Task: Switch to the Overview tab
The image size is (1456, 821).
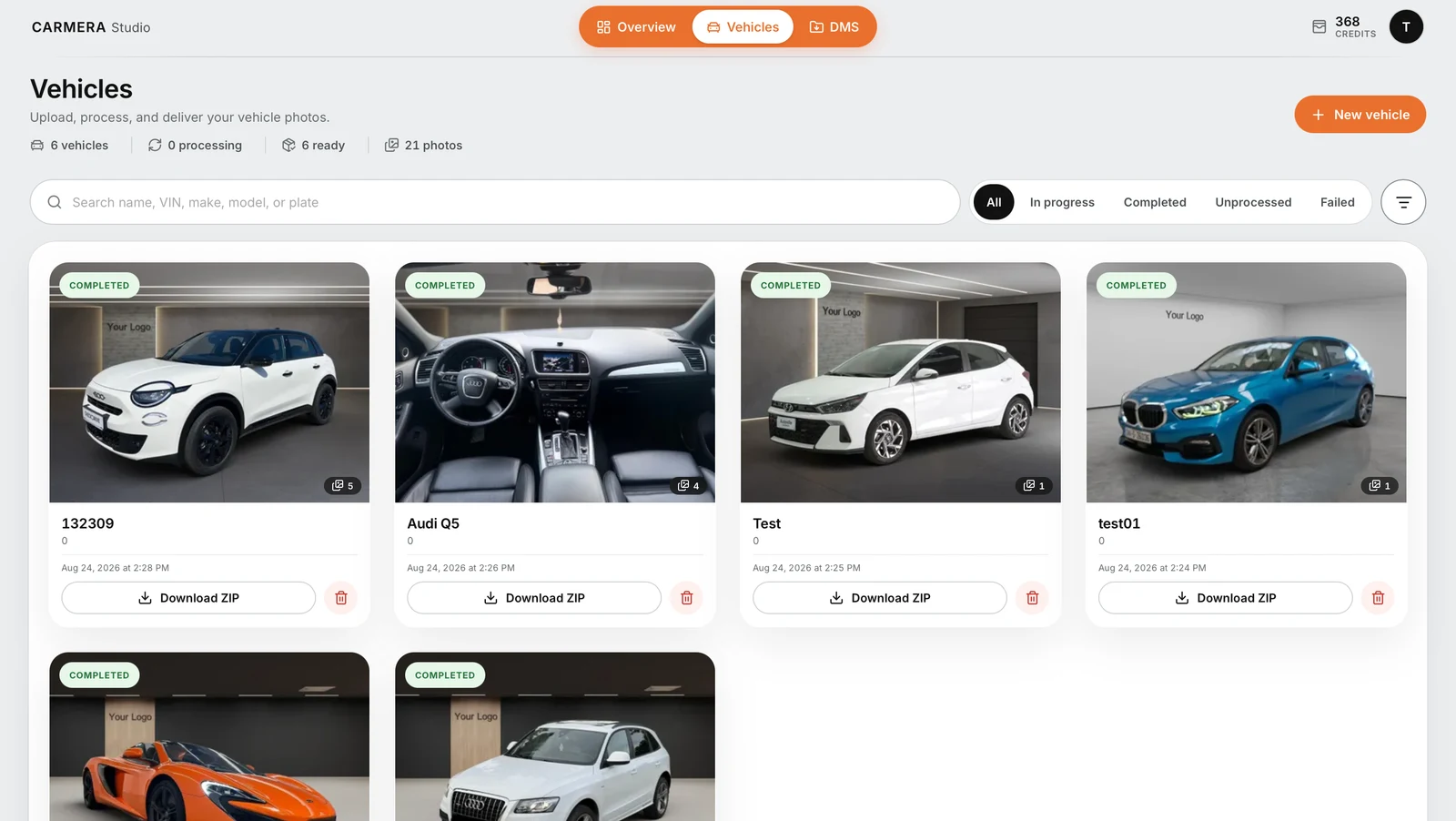Action: (636, 27)
